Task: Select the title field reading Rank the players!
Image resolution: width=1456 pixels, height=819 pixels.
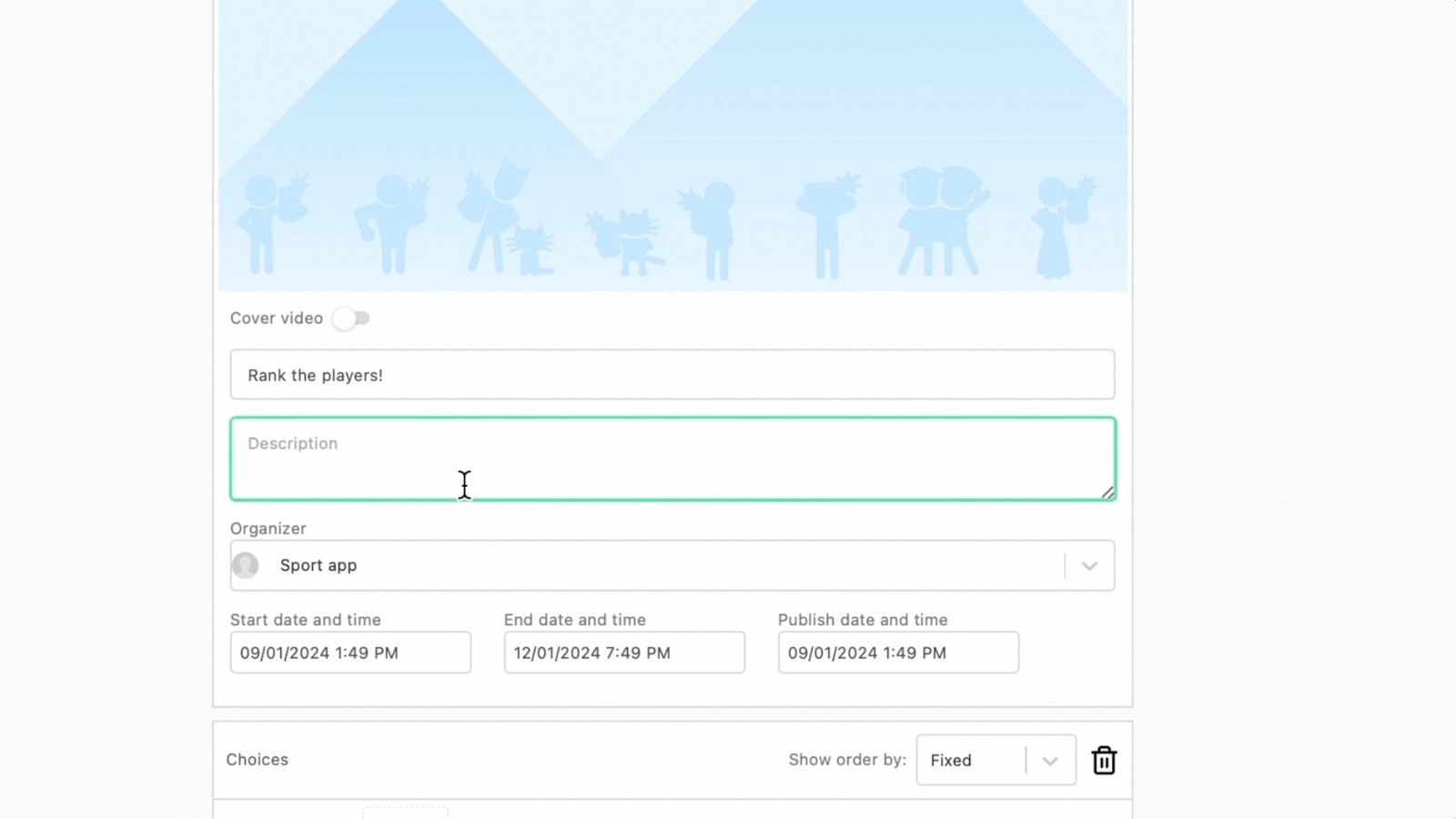Action: (673, 375)
